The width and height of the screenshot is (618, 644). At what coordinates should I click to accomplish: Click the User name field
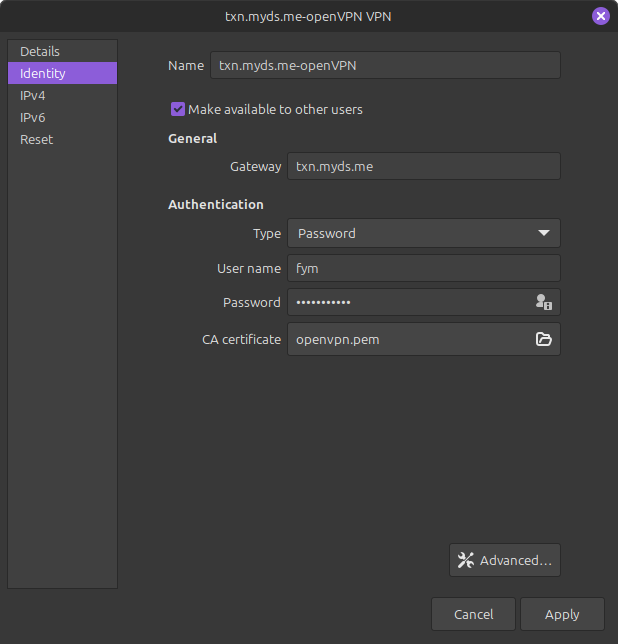[423, 268]
